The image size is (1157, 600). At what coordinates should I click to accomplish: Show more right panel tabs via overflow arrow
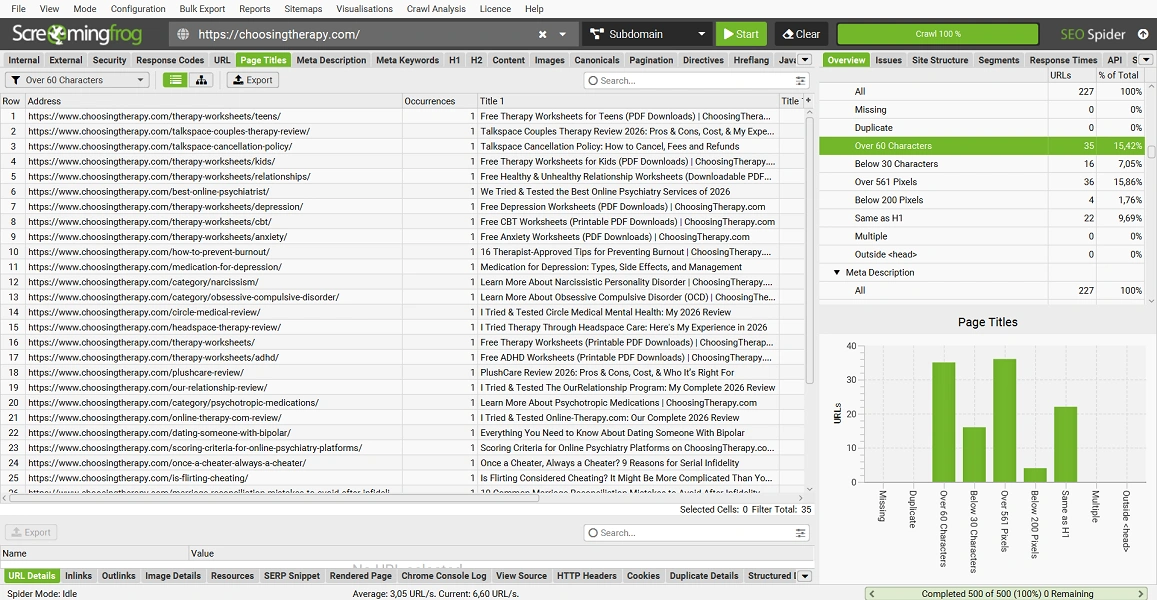pos(1146,60)
